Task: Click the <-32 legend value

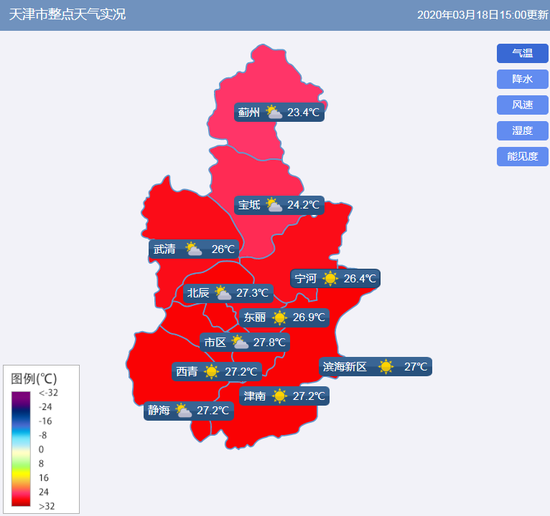Action: (48, 393)
